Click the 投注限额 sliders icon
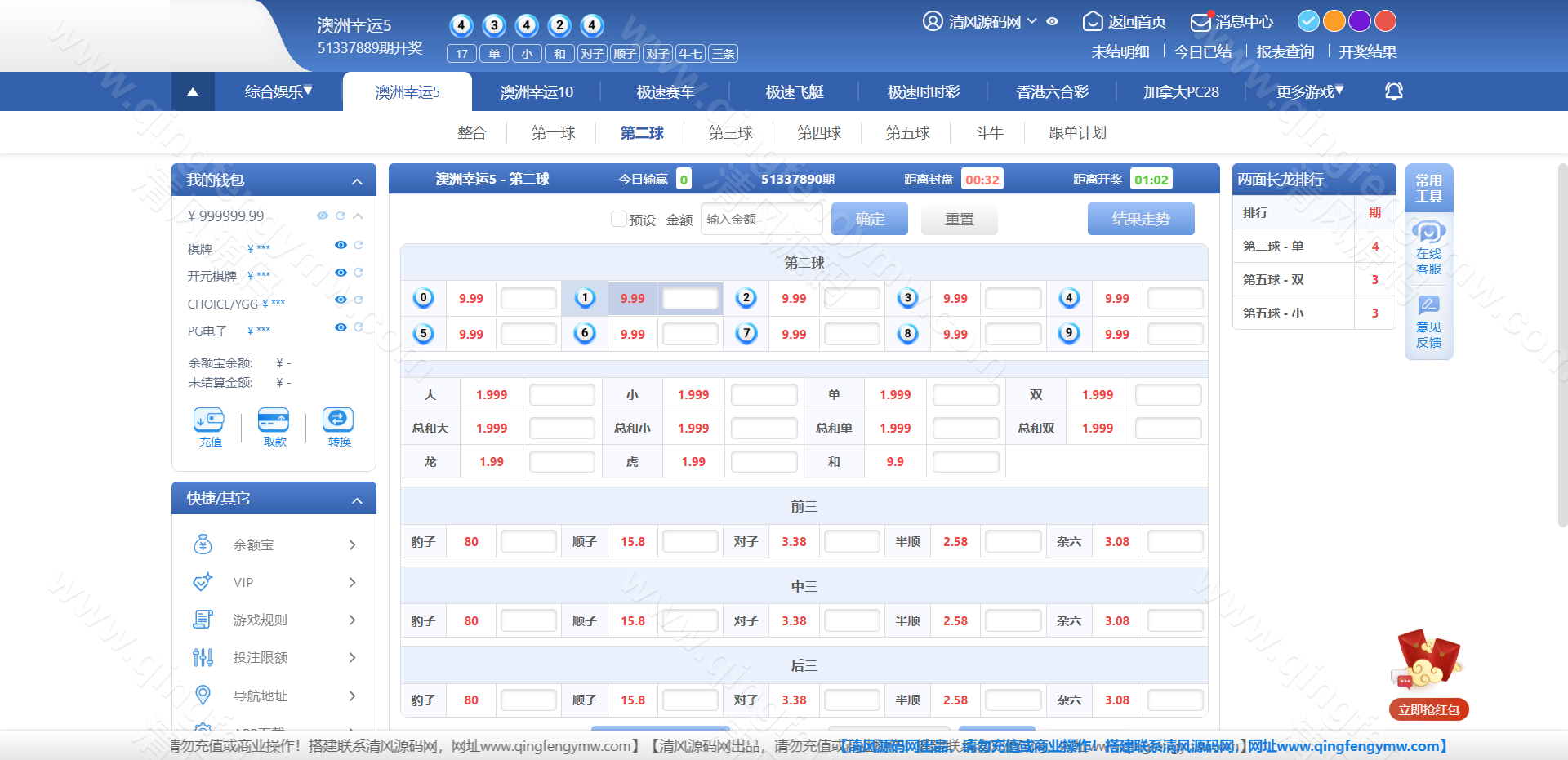Viewport: 1568px width, 760px height. 203,657
